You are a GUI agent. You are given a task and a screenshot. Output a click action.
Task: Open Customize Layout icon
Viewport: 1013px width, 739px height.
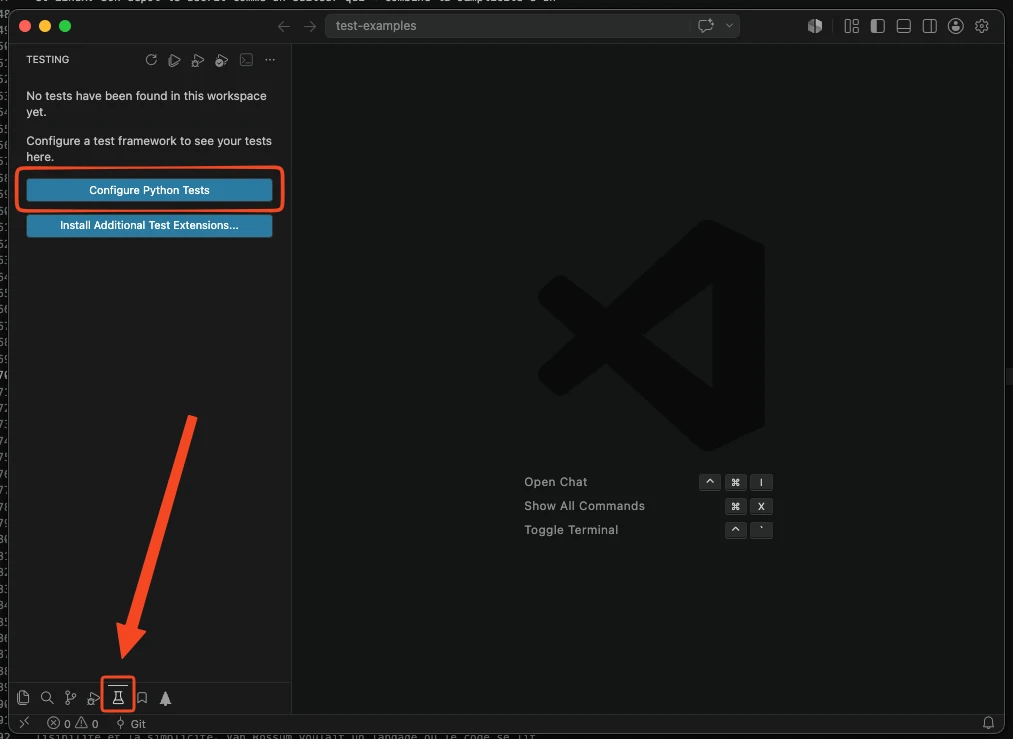(x=851, y=26)
